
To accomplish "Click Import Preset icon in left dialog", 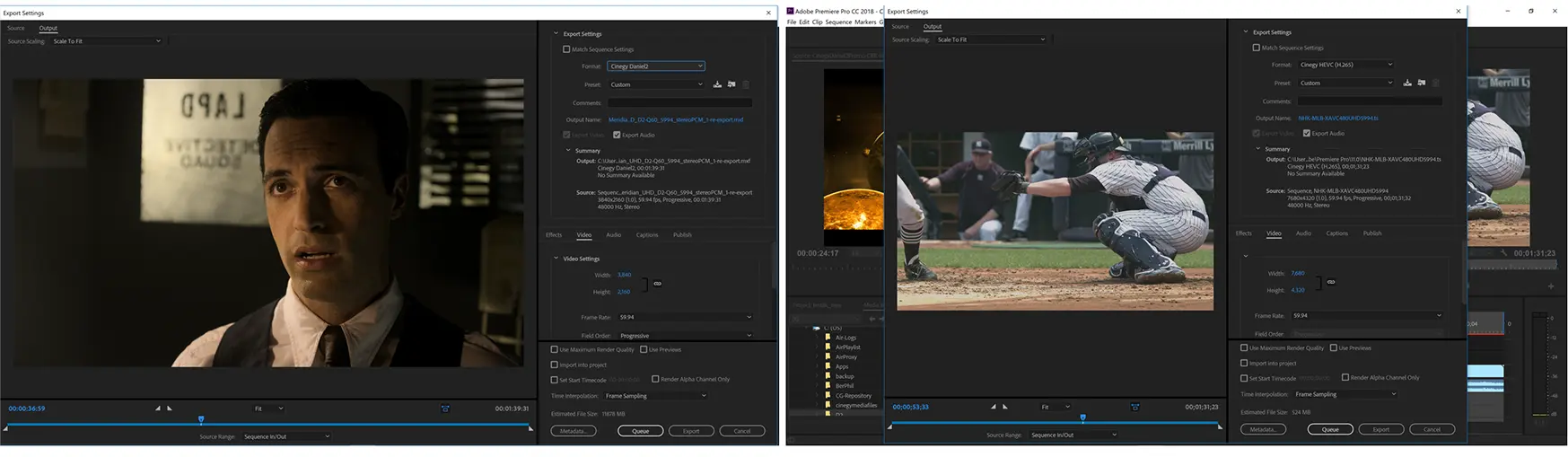I will coord(731,84).
